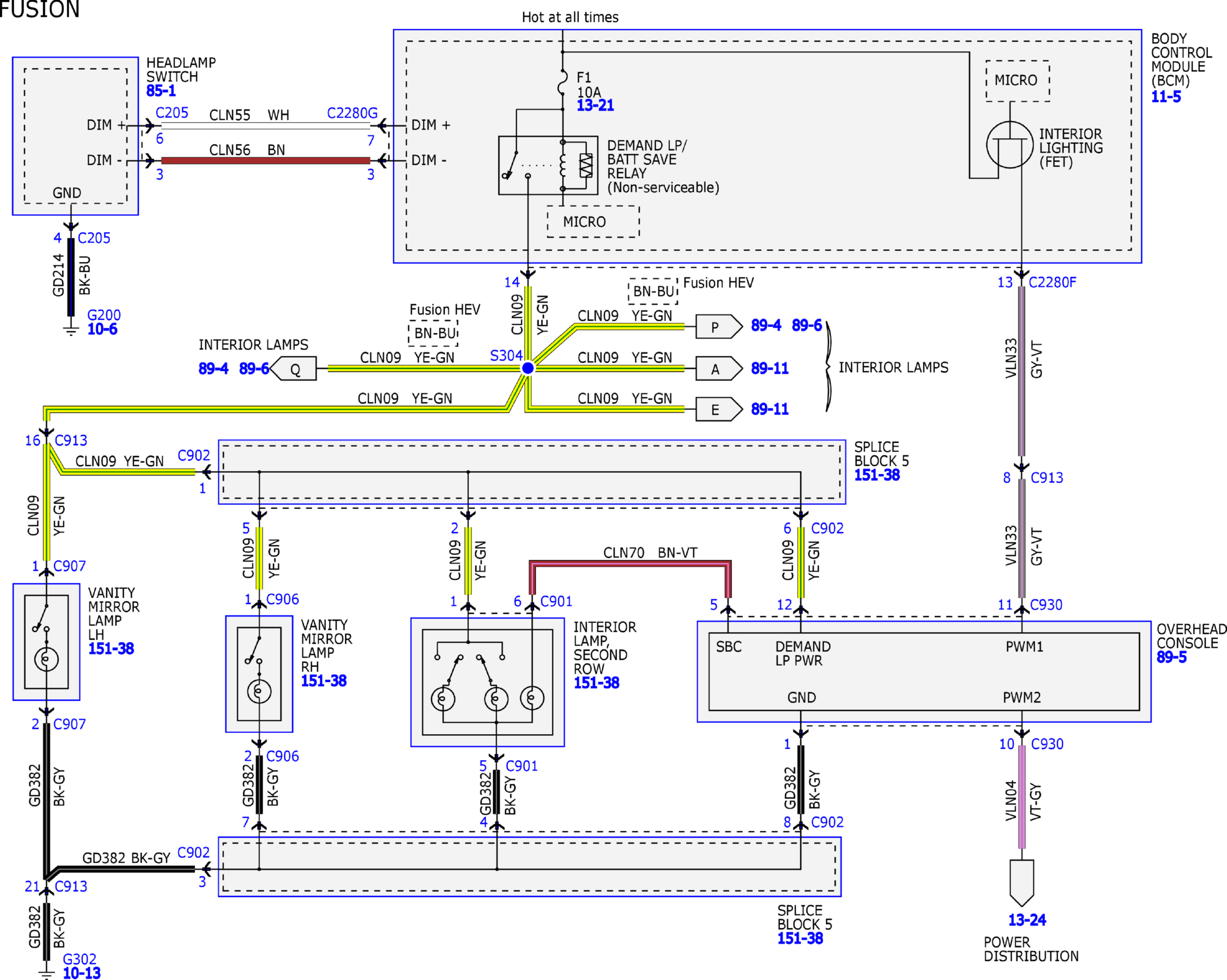The height and width of the screenshot is (980, 1227).
Task: Follow the 10-13 reference beside G302
Action: (82, 973)
